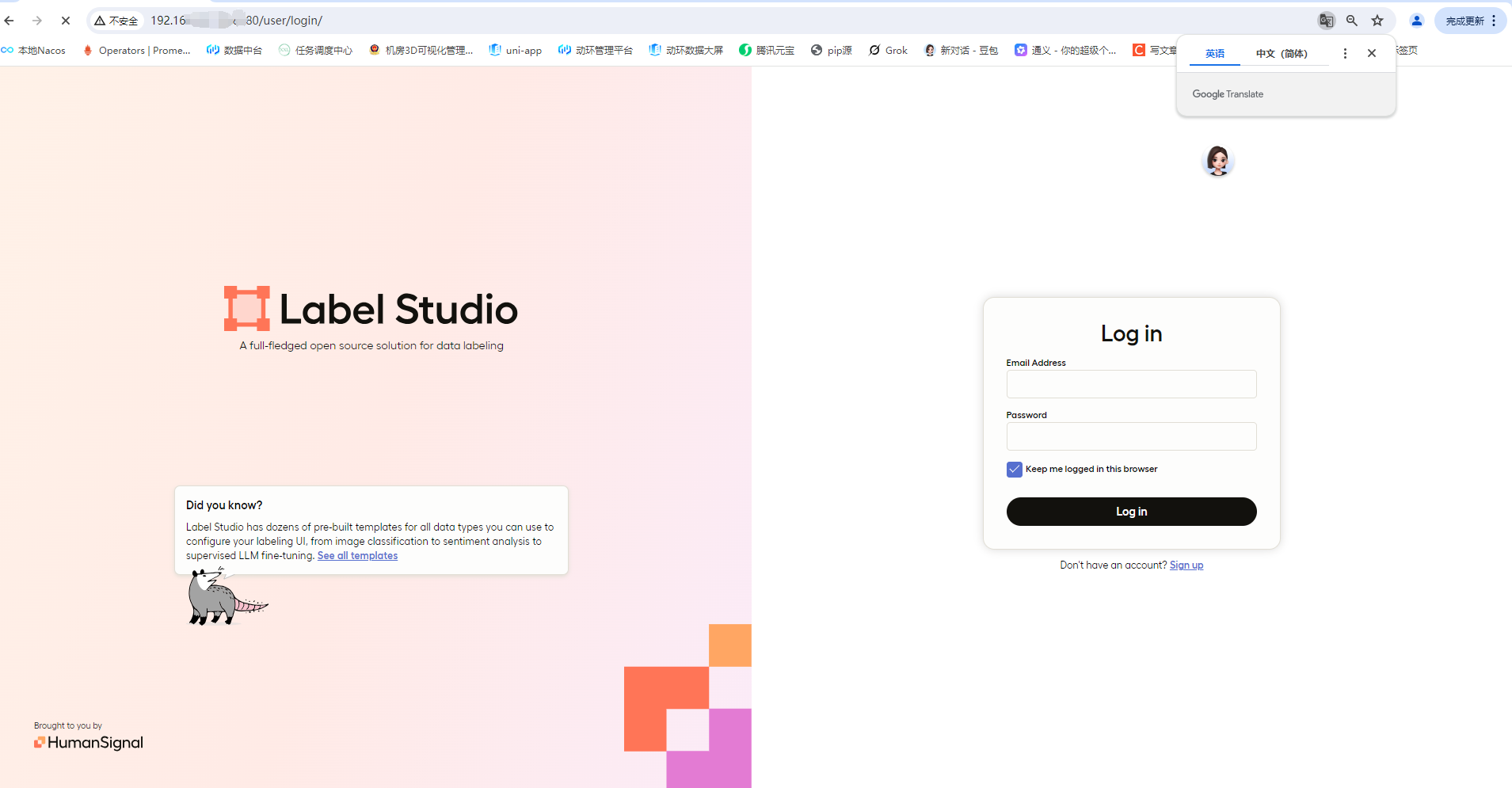Image resolution: width=1512 pixels, height=788 pixels.
Task: Open the 新对话 - 豆包 bookmark
Action: (x=961, y=50)
